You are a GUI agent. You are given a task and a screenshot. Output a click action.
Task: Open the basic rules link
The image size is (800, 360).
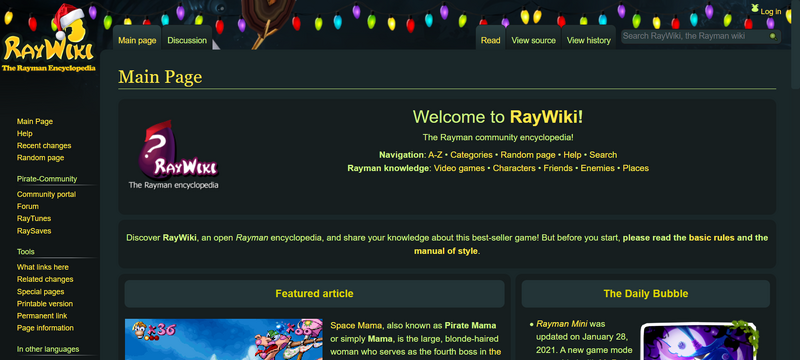coord(712,238)
